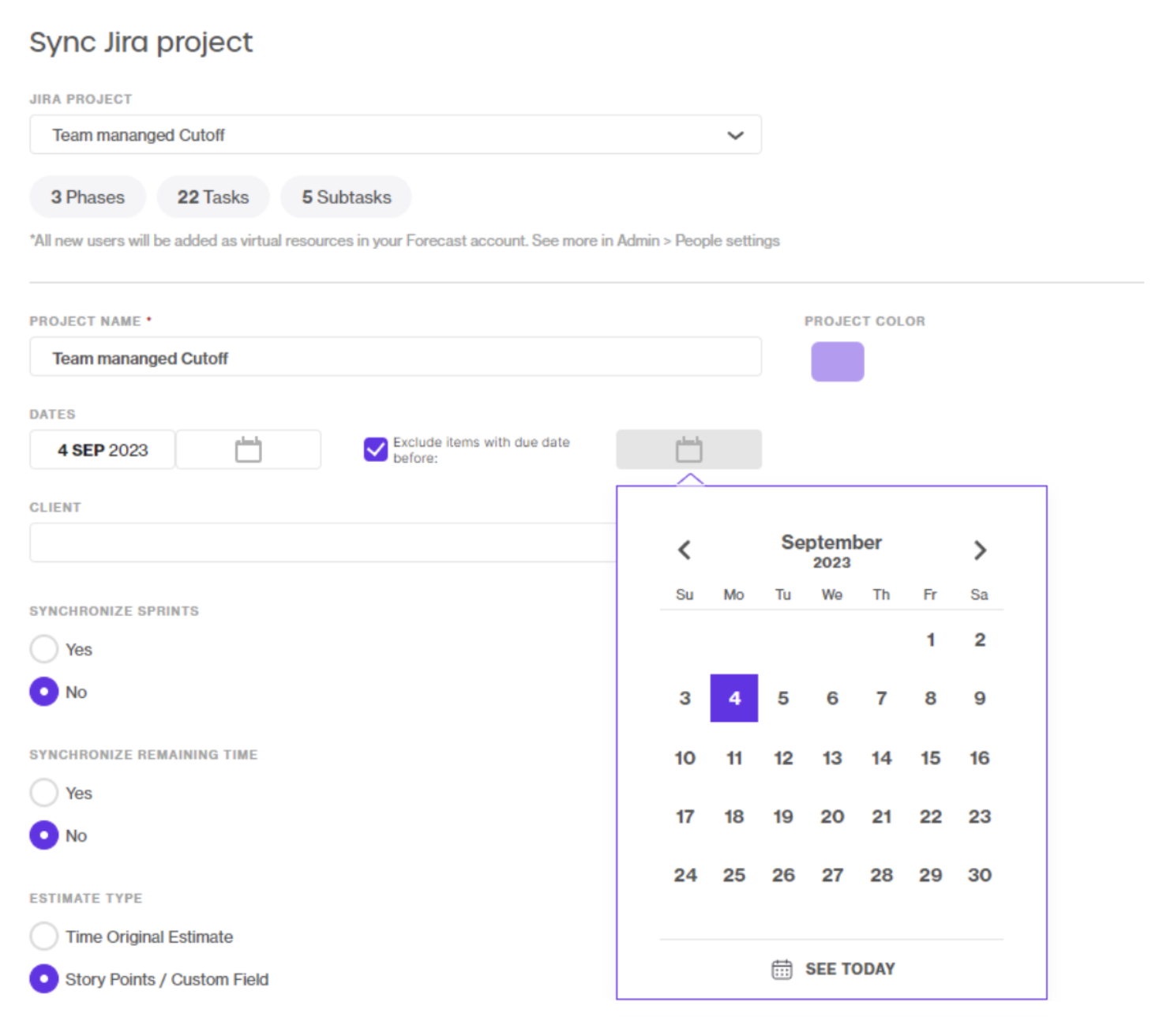
Task: Pick September 1 in the calendar
Action: click(931, 640)
